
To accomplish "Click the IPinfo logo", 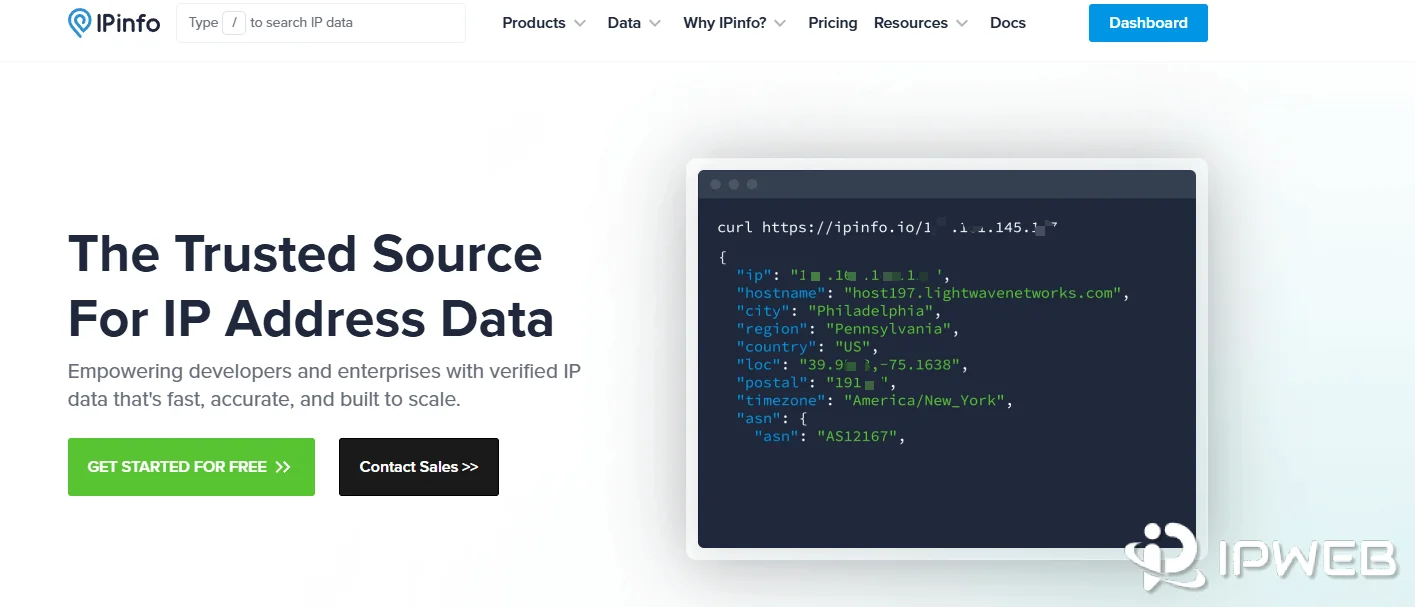I will coord(113,22).
